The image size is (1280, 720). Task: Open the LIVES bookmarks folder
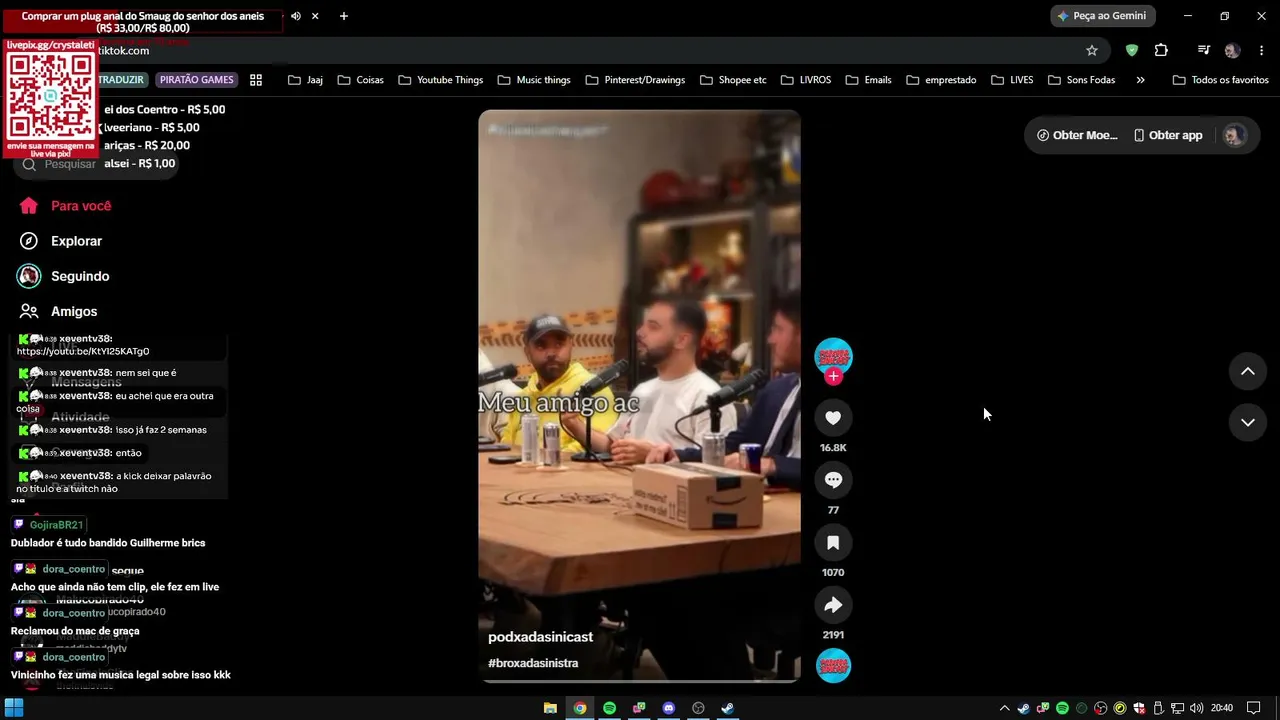click(1012, 80)
